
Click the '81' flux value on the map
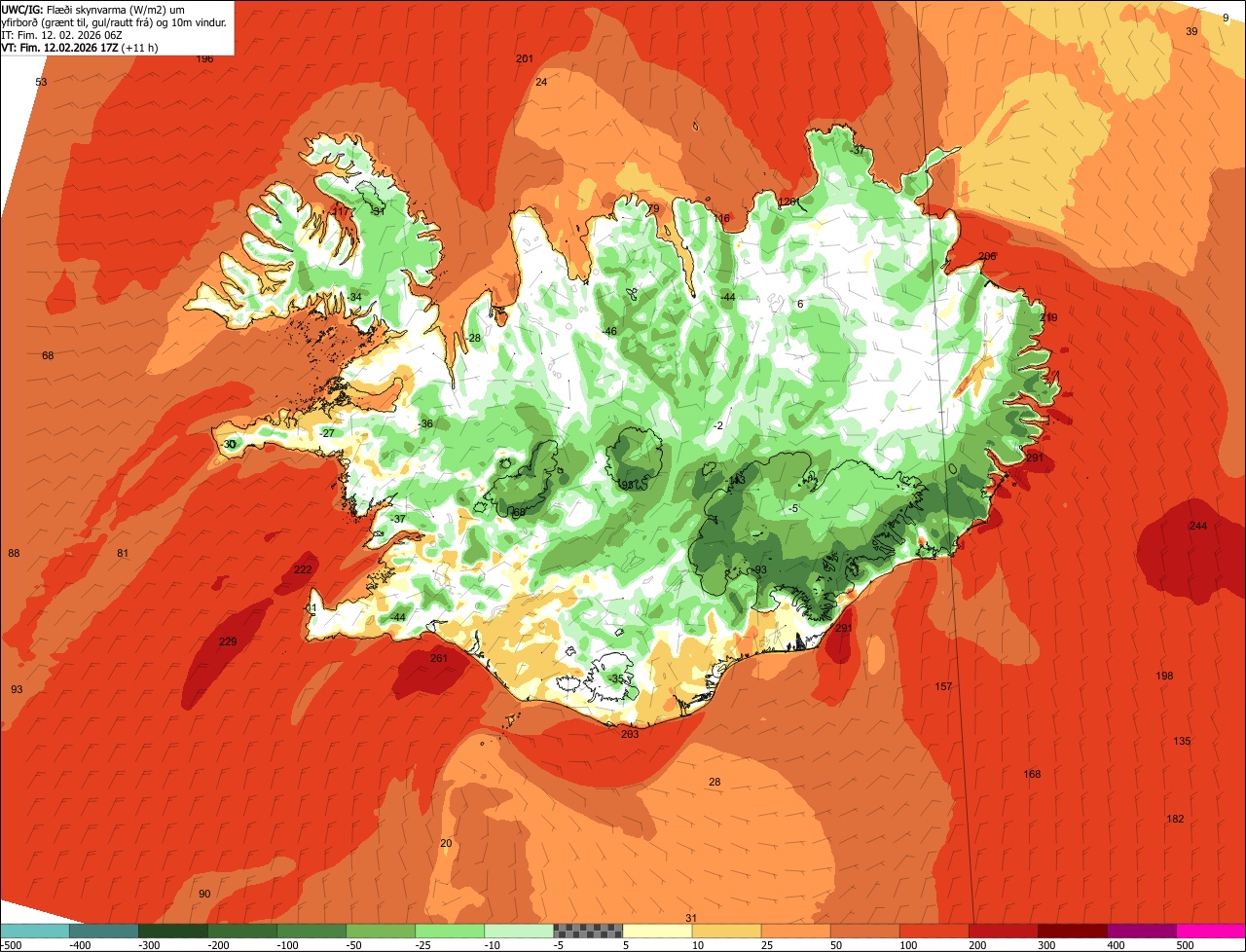pyautogui.click(x=123, y=554)
